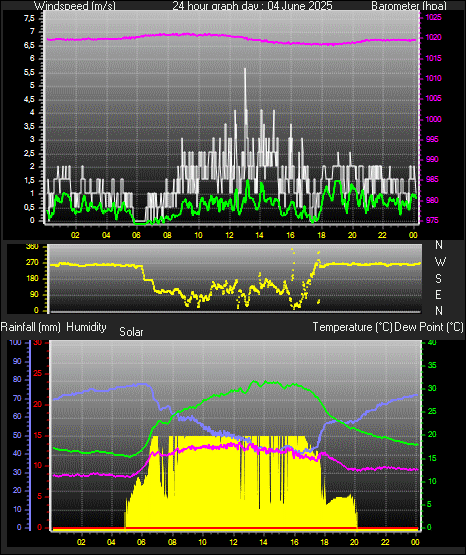Select hour 06 under the windspeed graph
The image size is (466, 555).
(x=136, y=235)
